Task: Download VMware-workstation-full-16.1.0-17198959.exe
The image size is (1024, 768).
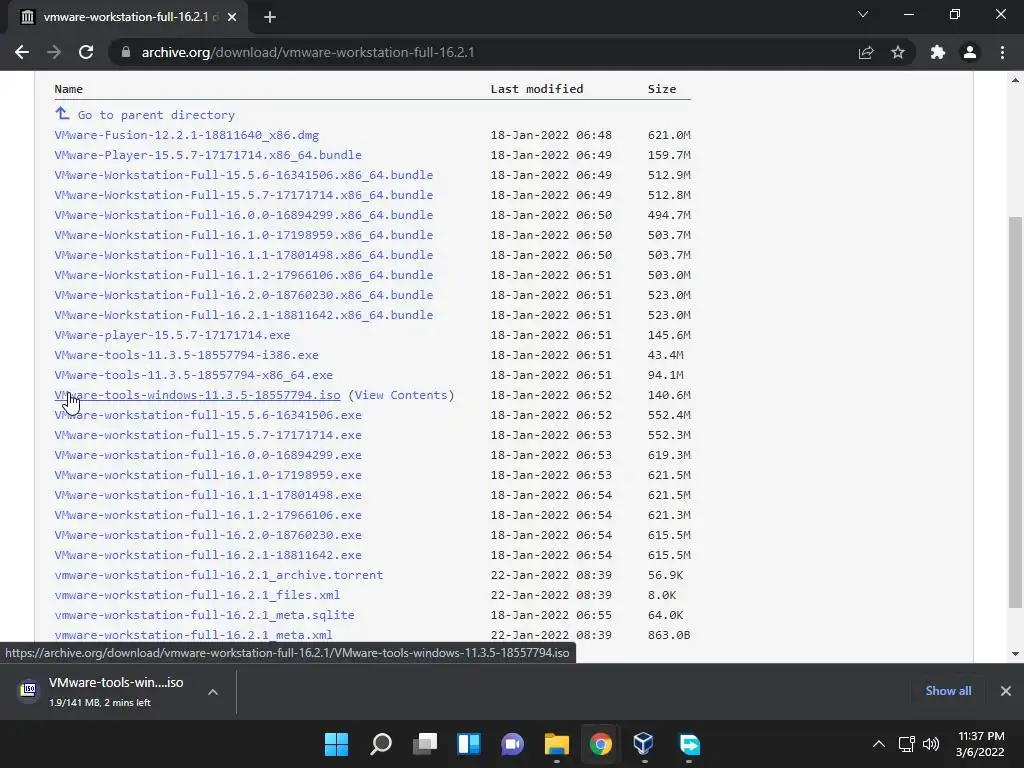Action: tap(208, 475)
